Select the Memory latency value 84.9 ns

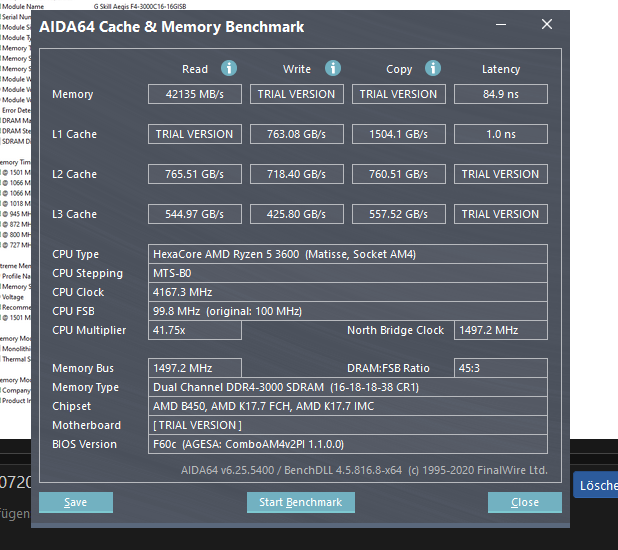[501, 94]
